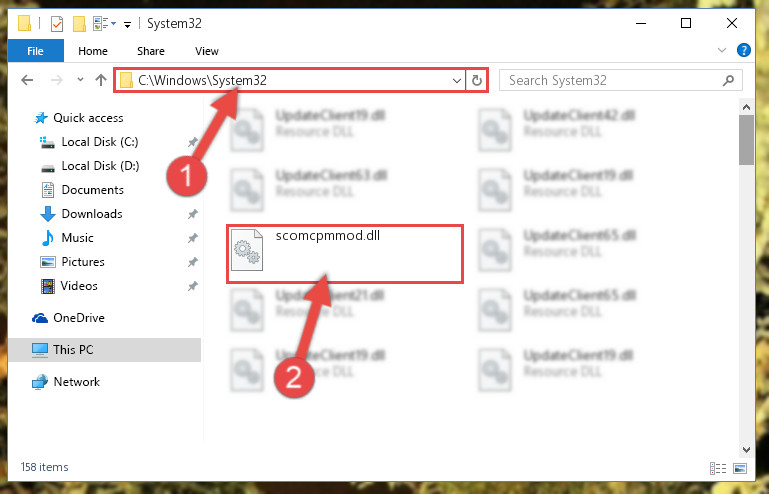Switch to details view layout icon
Image resolution: width=769 pixels, height=494 pixels.
pos(718,468)
